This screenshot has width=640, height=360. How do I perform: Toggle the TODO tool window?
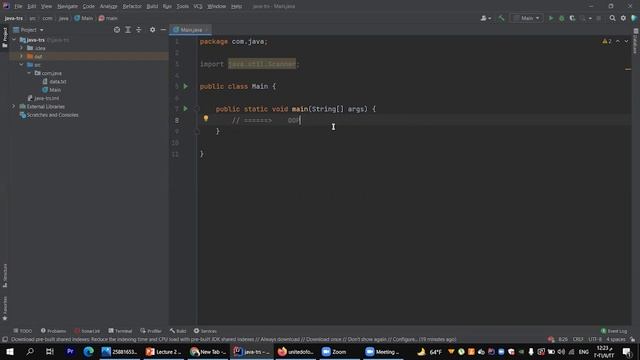pos(22,331)
